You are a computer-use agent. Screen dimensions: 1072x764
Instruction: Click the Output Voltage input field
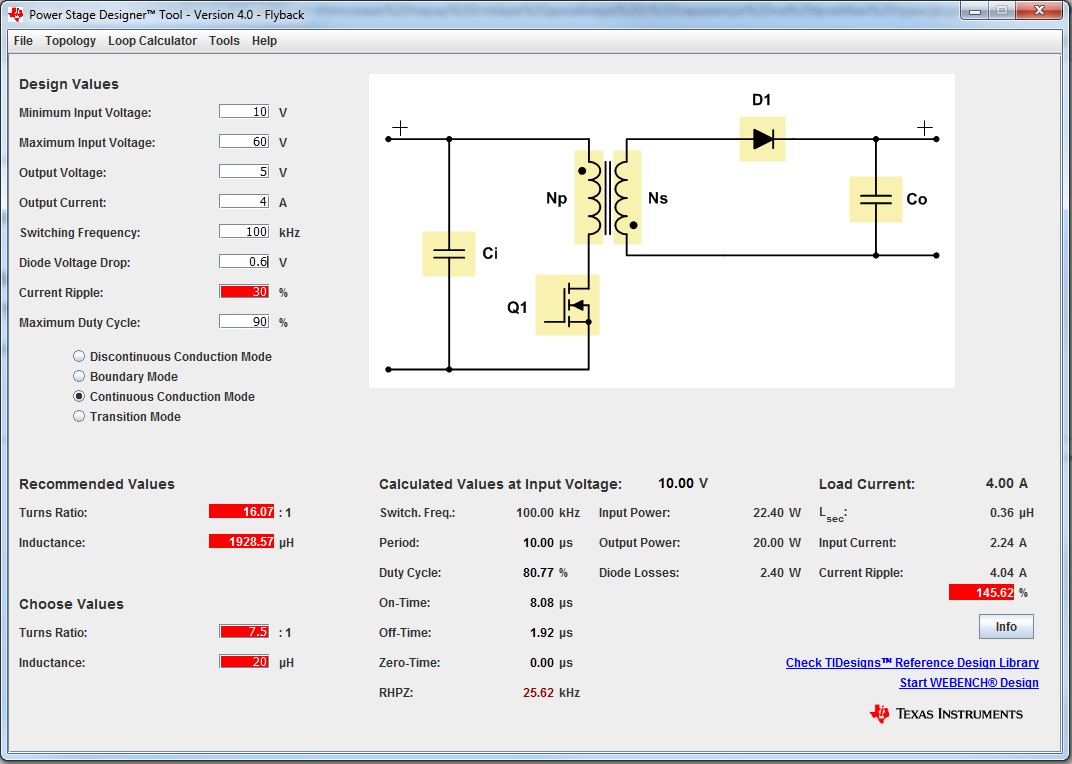[244, 172]
